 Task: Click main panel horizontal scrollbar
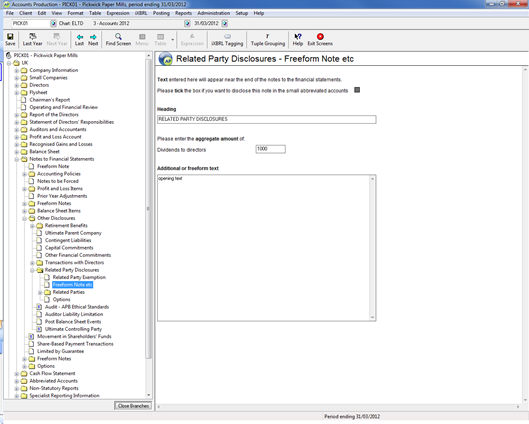pos(338,407)
